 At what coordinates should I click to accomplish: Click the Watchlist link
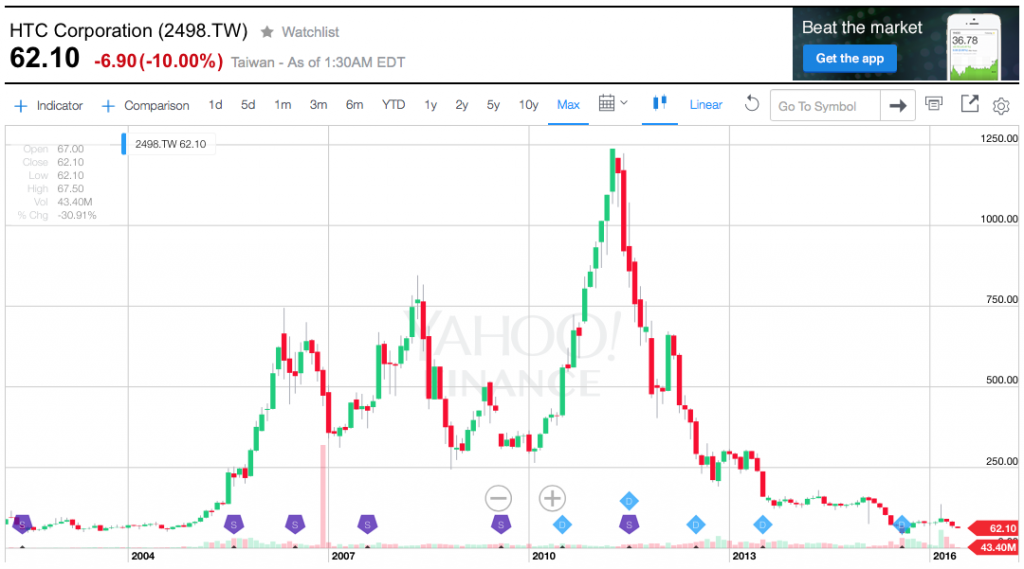[x=310, y=32]
